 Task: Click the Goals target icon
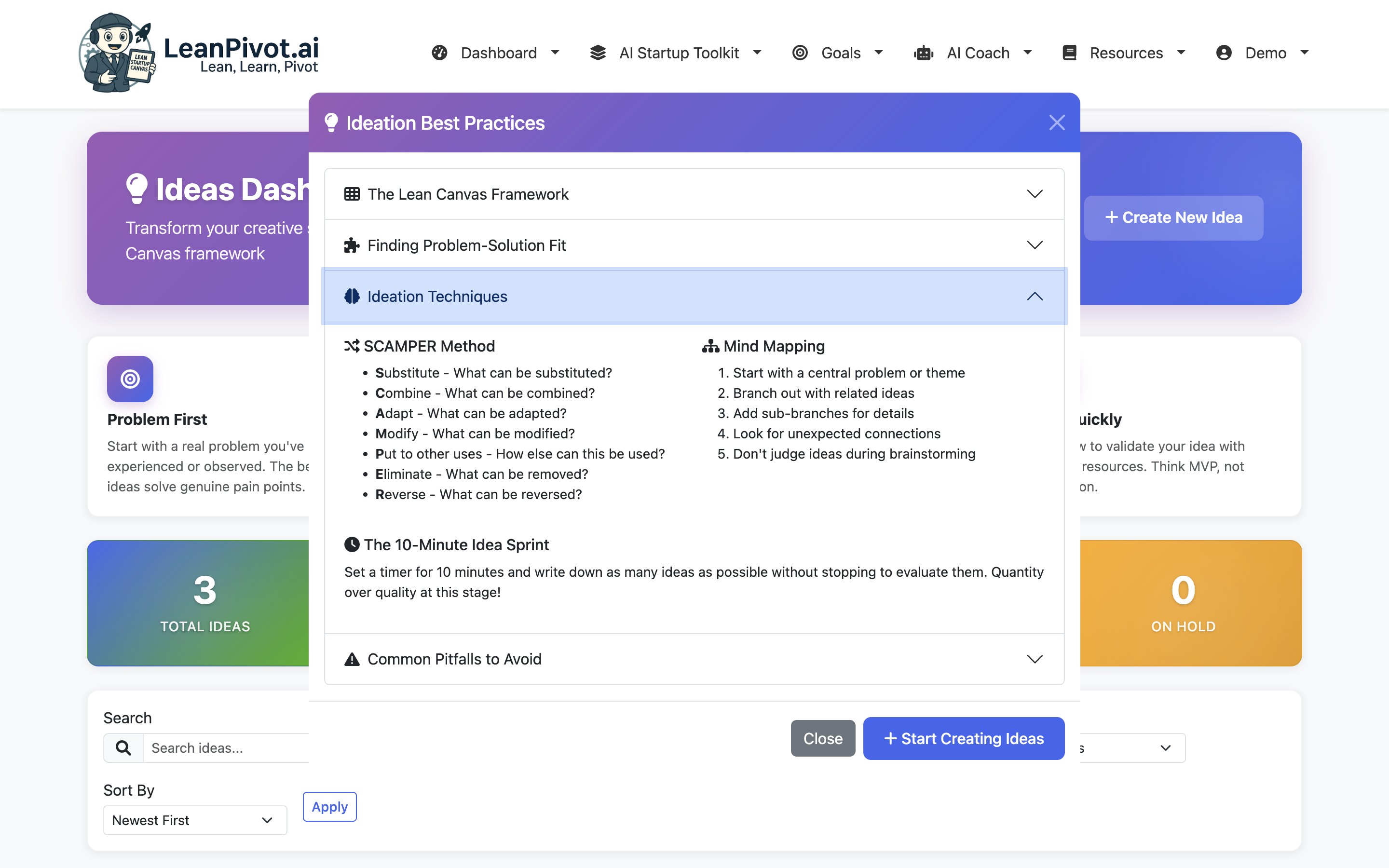pos(800,53)
